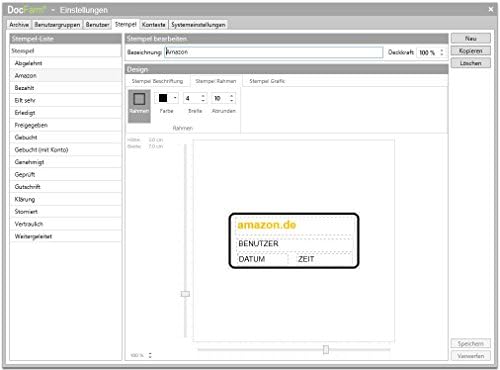Click the zoom 100 % stepper arrows
This screenshot has height=370, width=500.
[150, 355]
